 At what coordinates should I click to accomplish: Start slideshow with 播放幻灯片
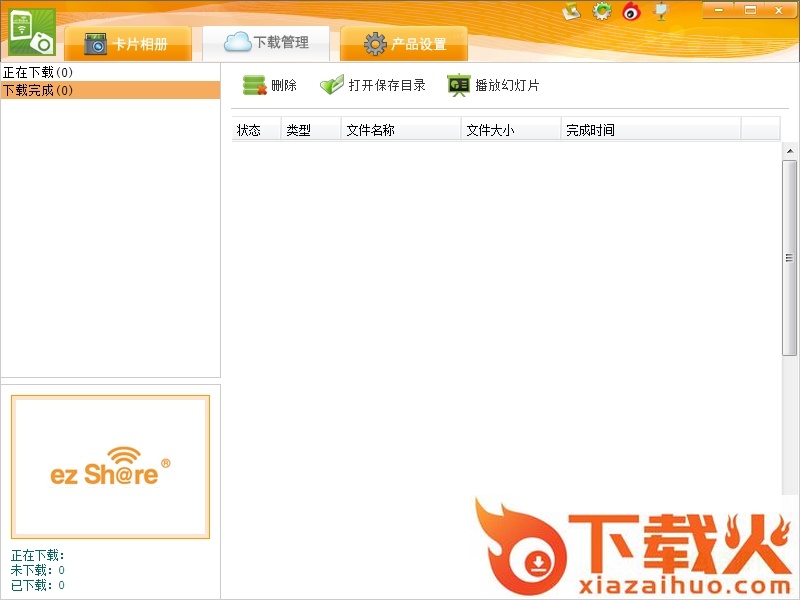click(x=493, y=86)
